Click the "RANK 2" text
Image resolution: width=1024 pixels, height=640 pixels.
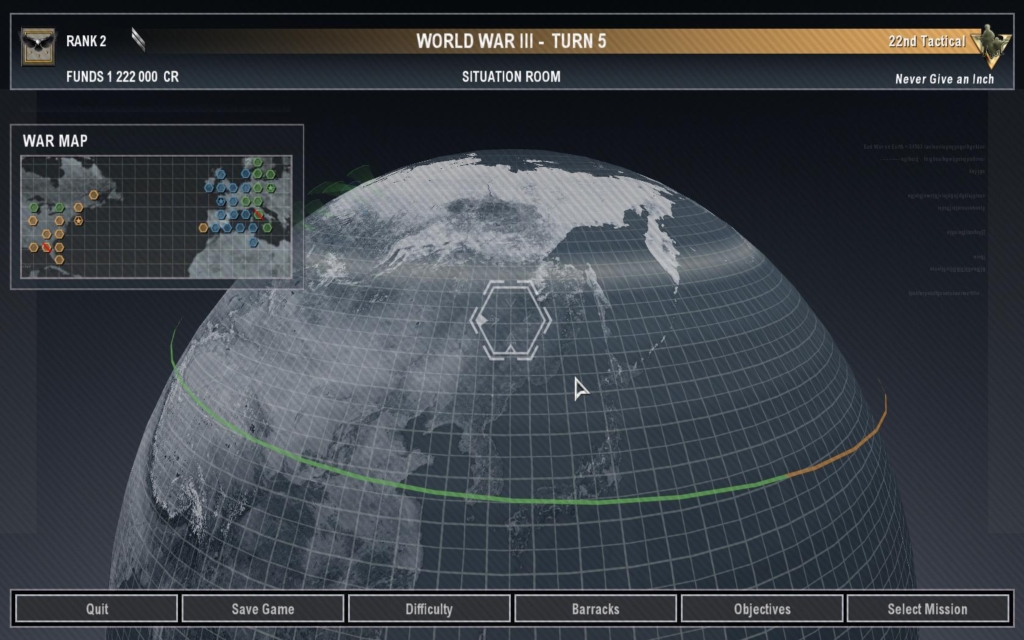pyautogui.click(x=86, y=41)
